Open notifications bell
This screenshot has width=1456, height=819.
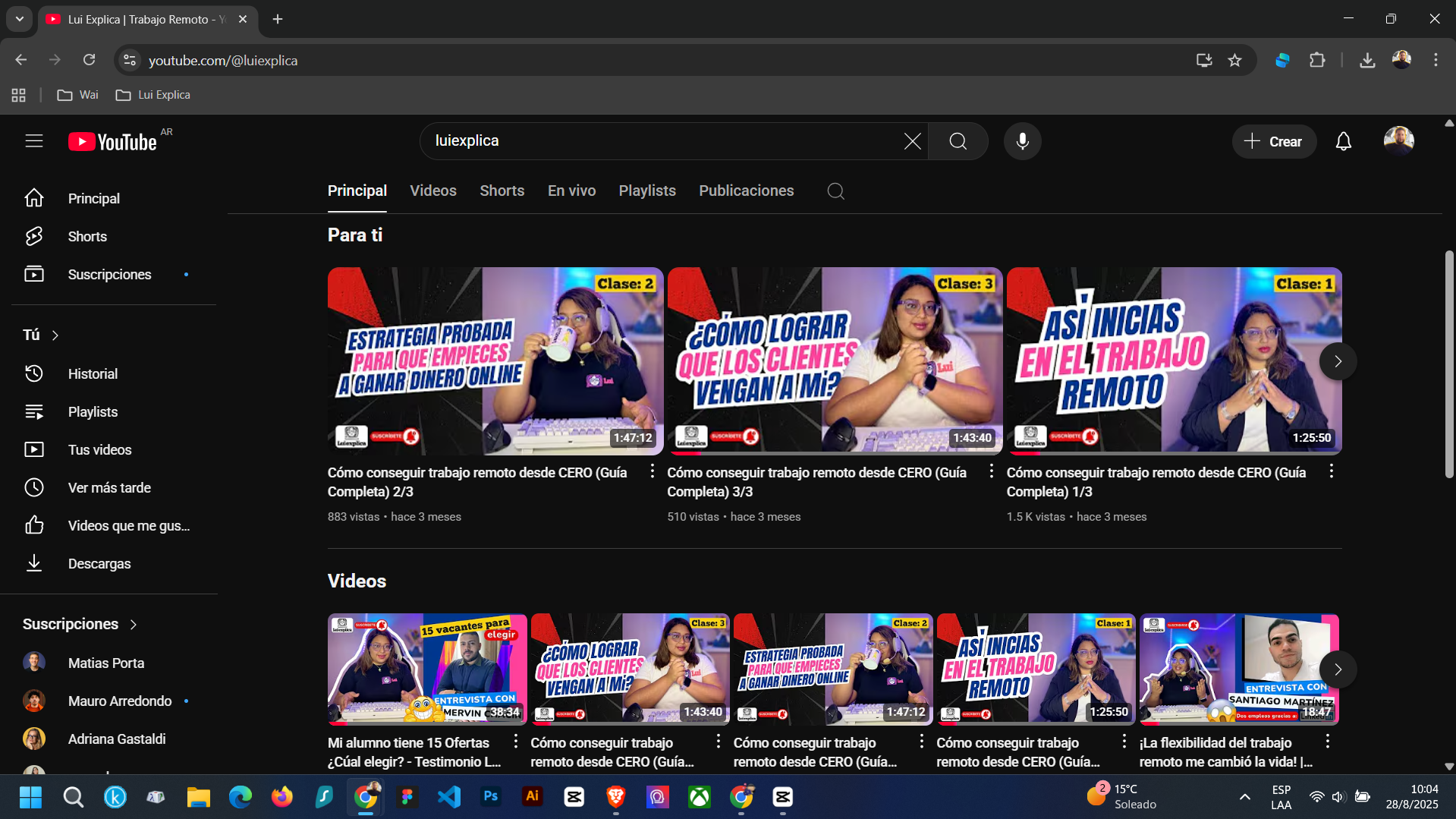click(1343, 141)
